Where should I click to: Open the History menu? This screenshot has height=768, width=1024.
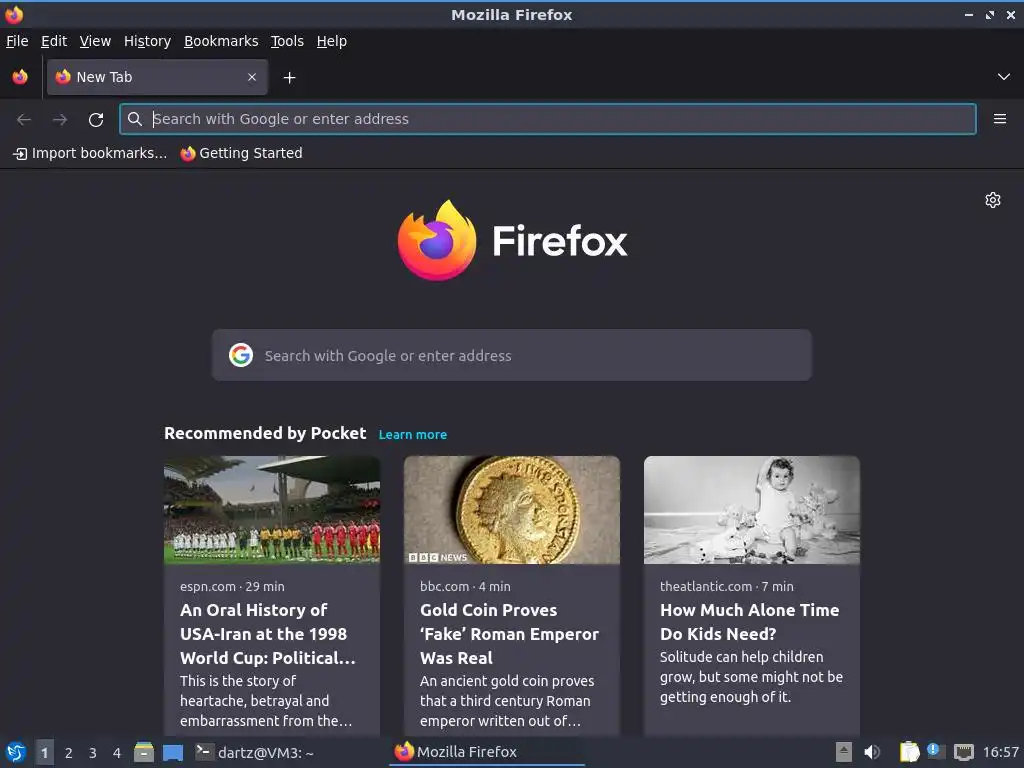pyautogui.click(x=147, y=41)
